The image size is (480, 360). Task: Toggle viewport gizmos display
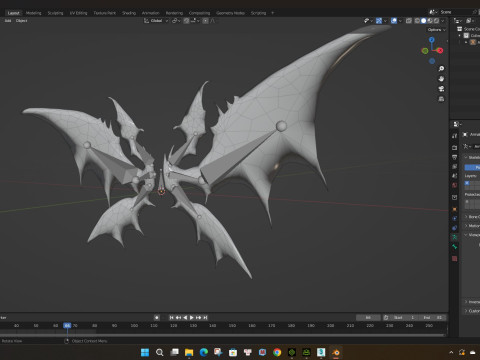(x=379, y=21)
